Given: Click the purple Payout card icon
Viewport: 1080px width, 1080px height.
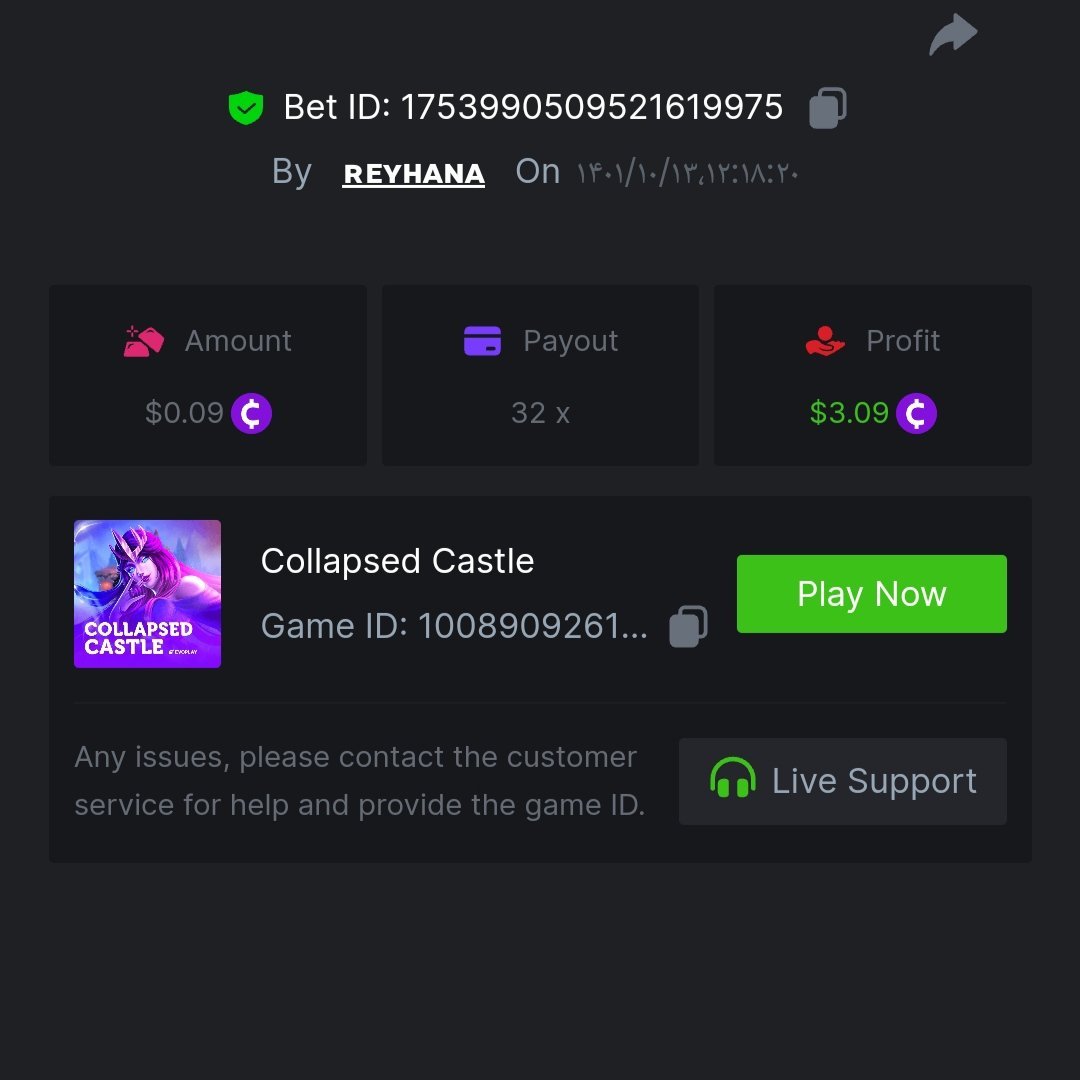Looking at the screenshot, I should (482, 341).
